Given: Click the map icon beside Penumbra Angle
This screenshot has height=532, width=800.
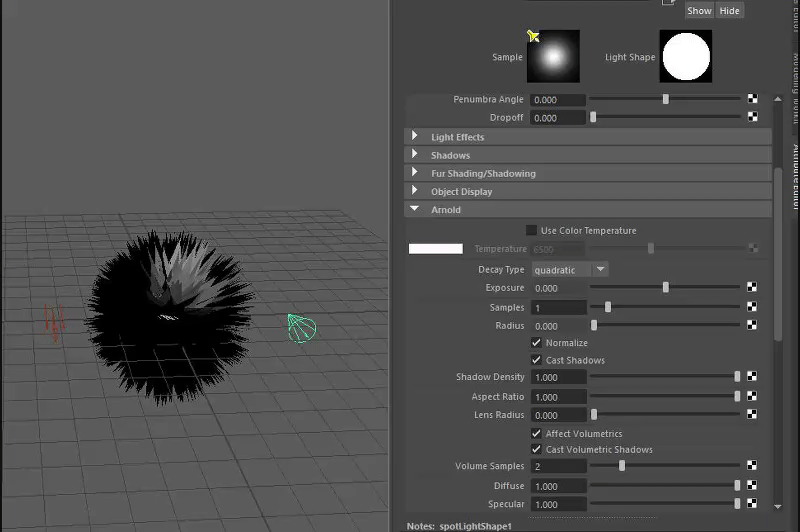Looking at the screenshot, I should click(752, 100).
